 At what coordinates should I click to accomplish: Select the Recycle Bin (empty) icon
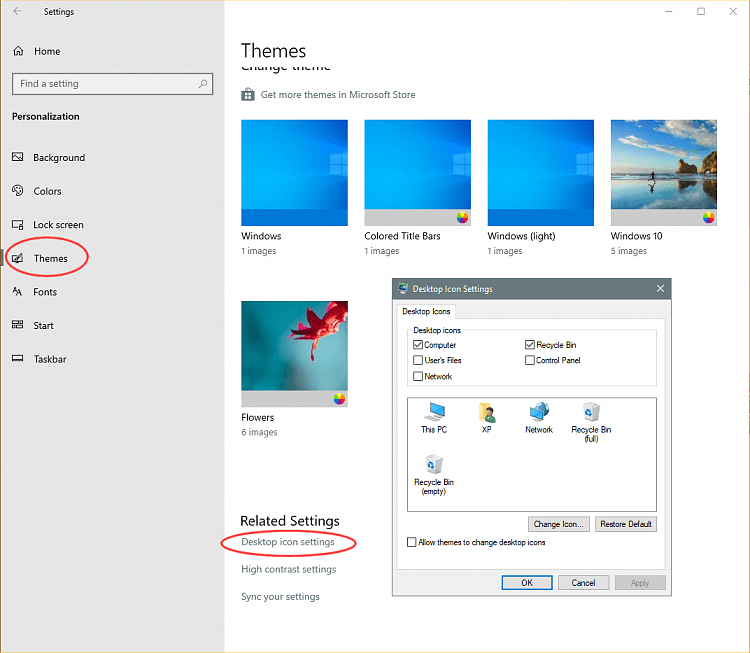pos(434,465)
